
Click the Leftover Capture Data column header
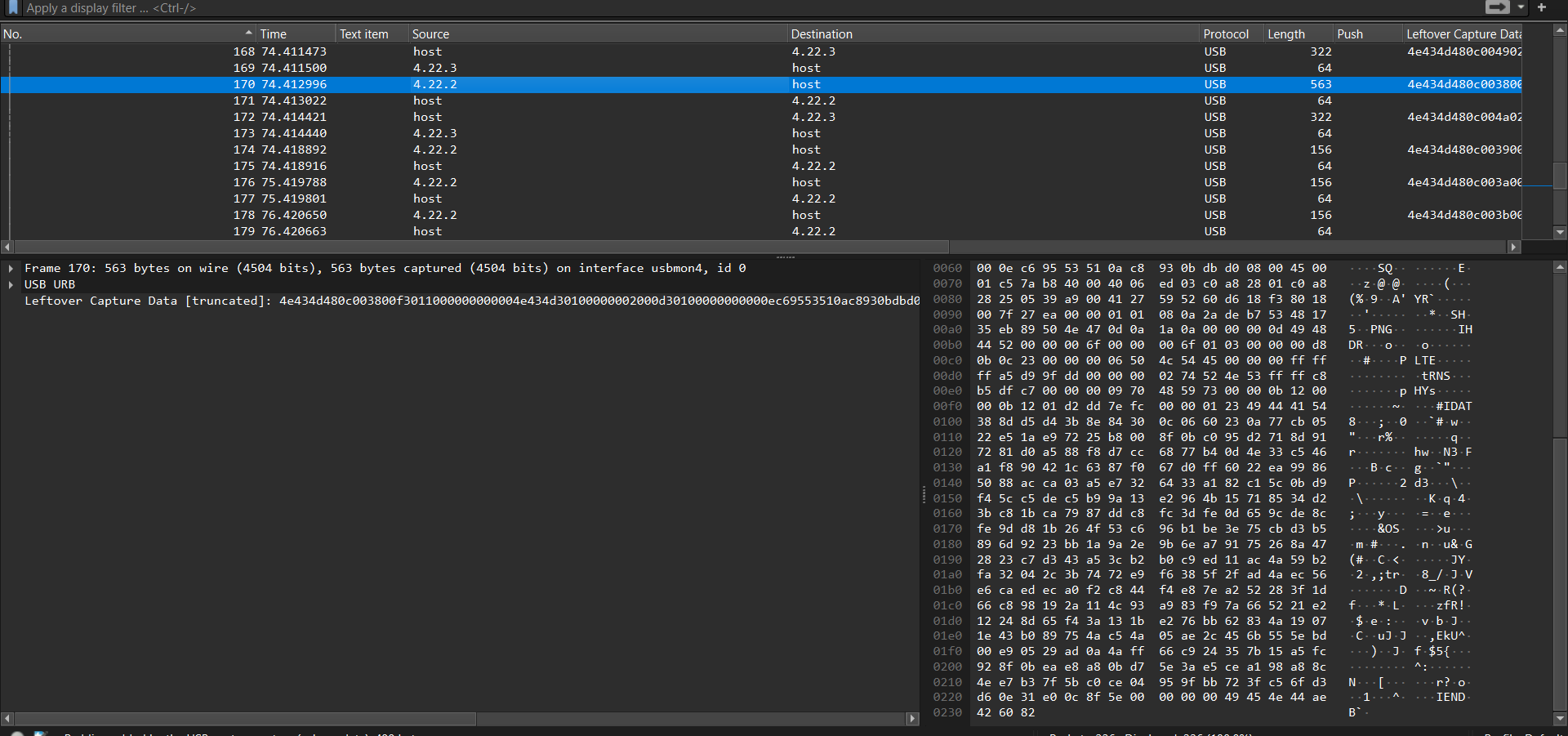(x=1463, y=33)
